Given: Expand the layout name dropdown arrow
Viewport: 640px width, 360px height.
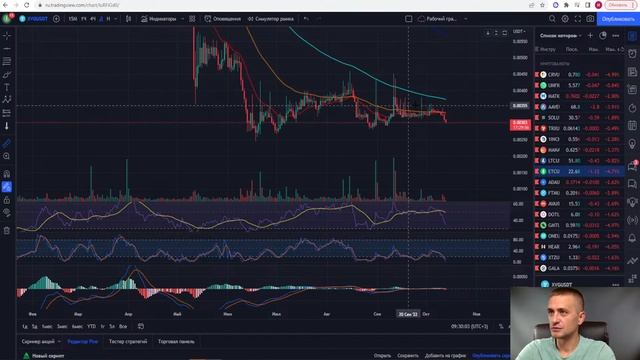Looking at the screenshot, I should click(466, 19).
